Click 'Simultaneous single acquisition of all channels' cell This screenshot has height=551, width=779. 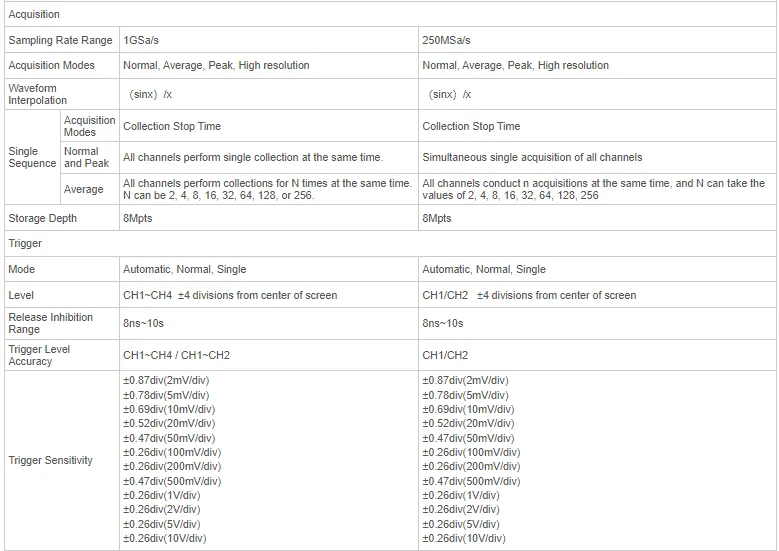point(532,157)
